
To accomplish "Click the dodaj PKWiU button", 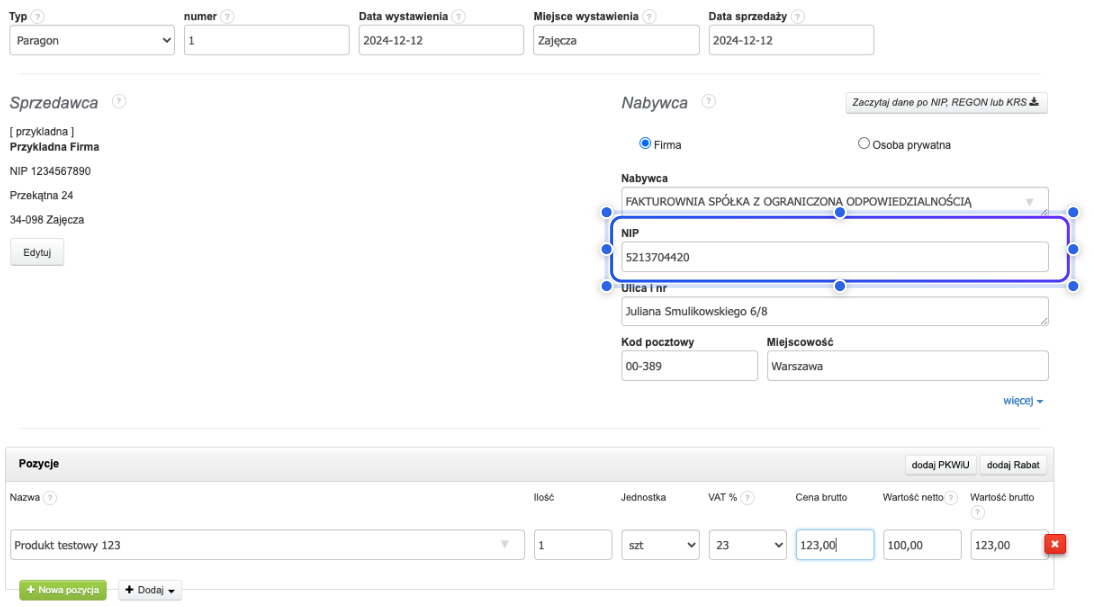I will [938, 464].
